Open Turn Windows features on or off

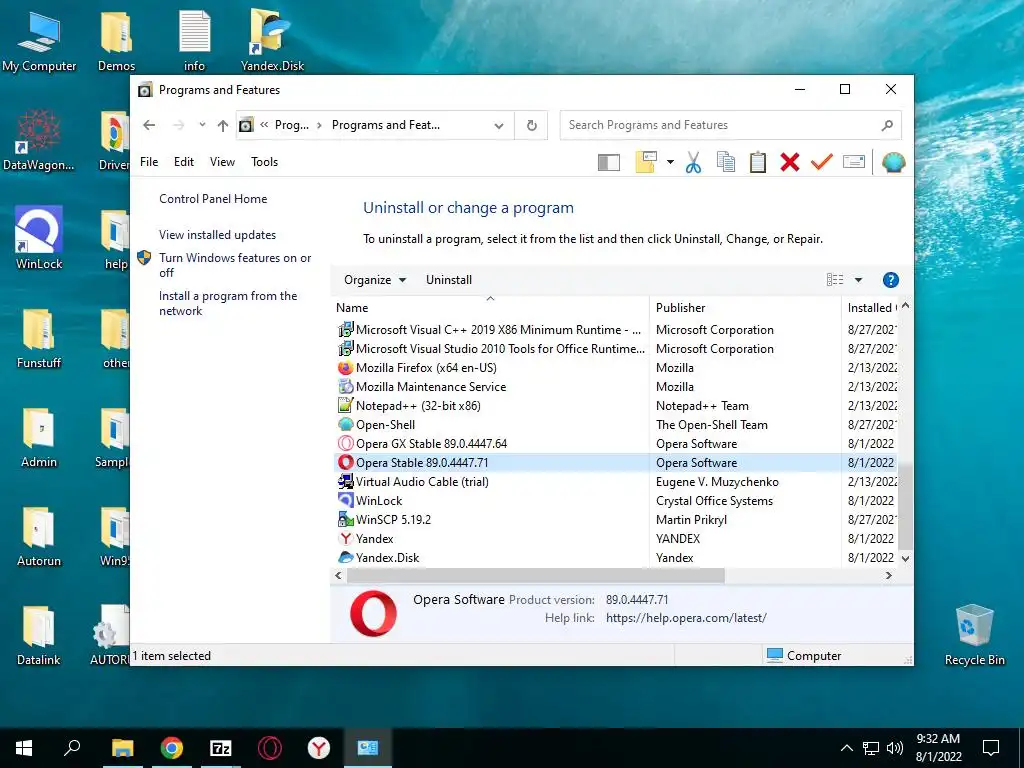(x=235, y=265)
